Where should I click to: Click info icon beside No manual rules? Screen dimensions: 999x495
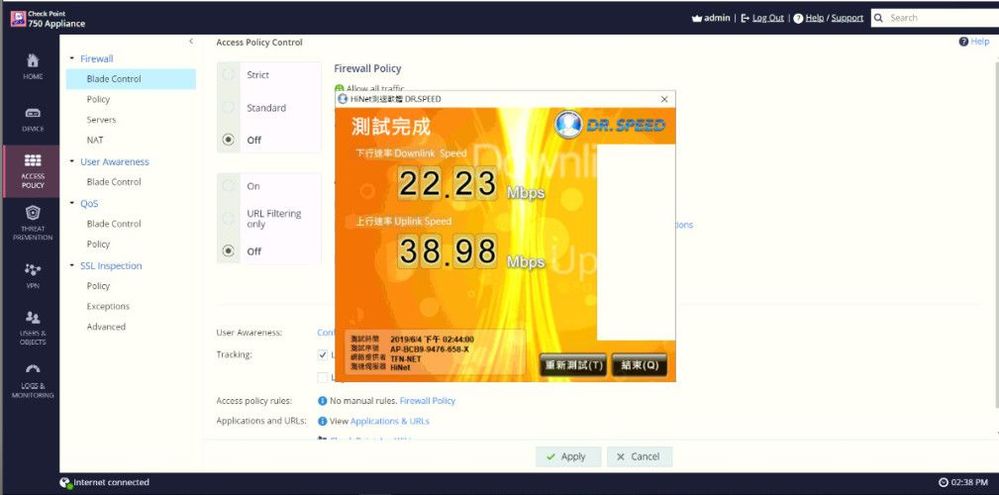[322, 401]
